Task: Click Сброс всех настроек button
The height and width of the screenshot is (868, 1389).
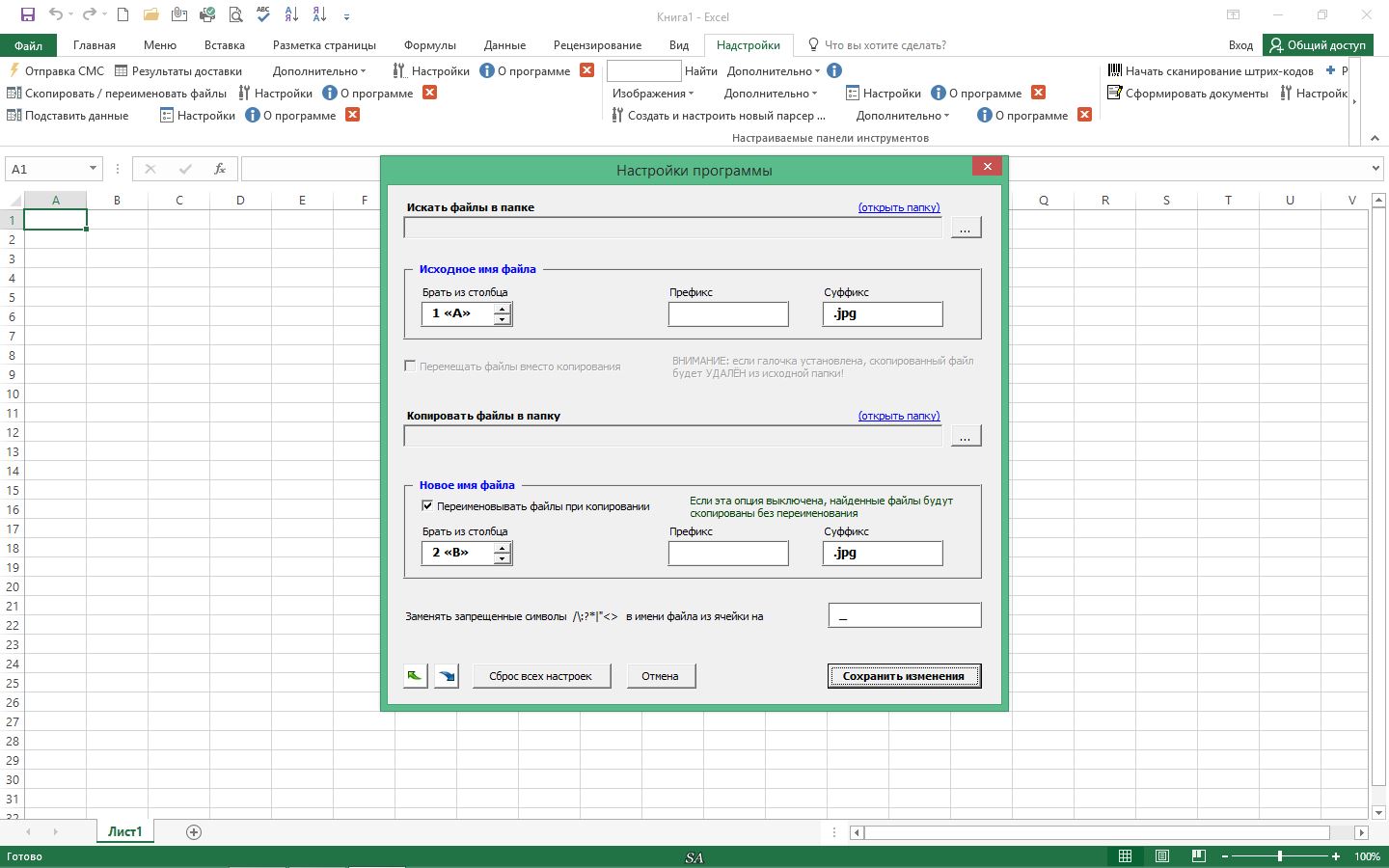Action: (541, 676)
